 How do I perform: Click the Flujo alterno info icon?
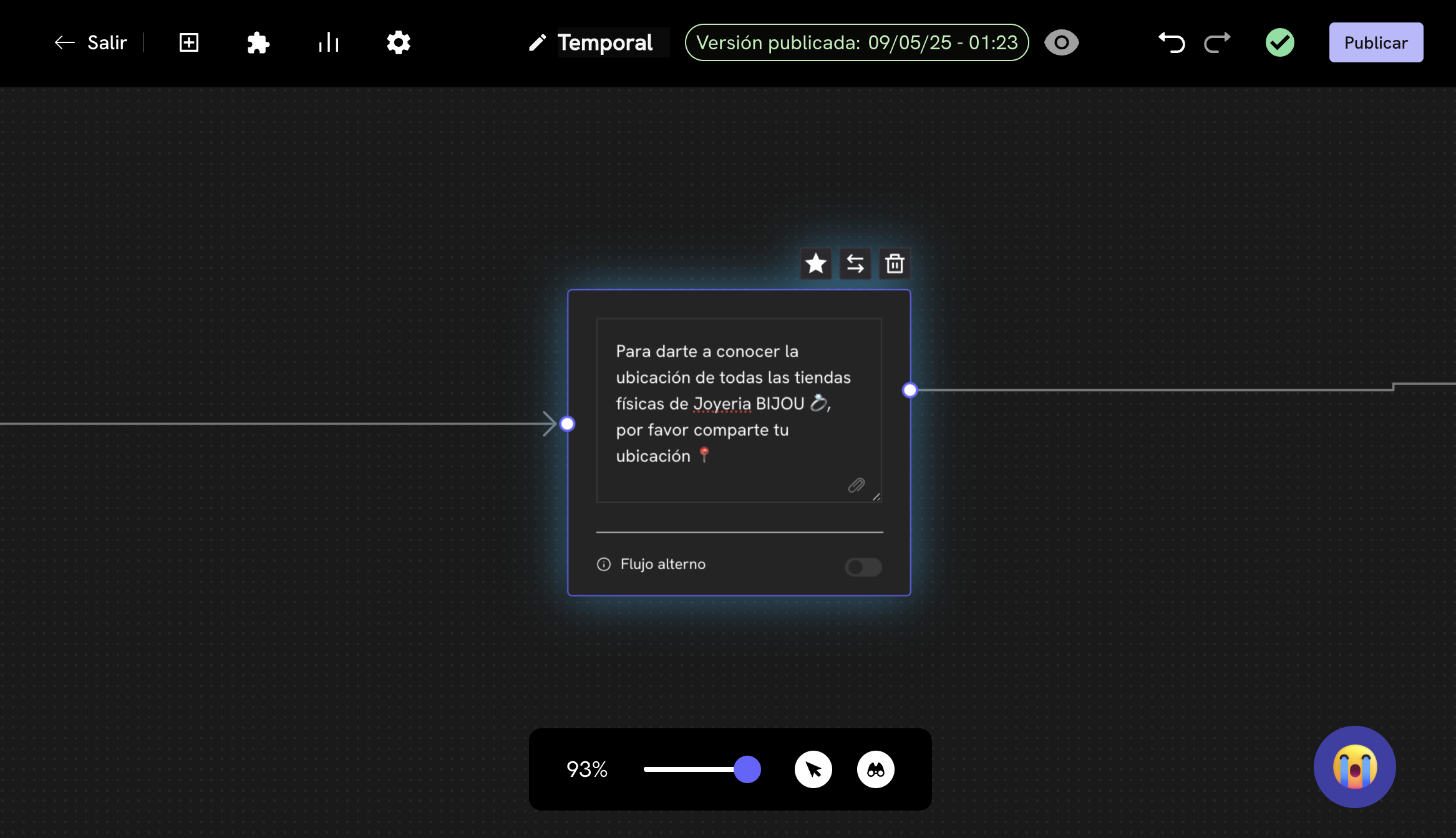tap(603, 564)
